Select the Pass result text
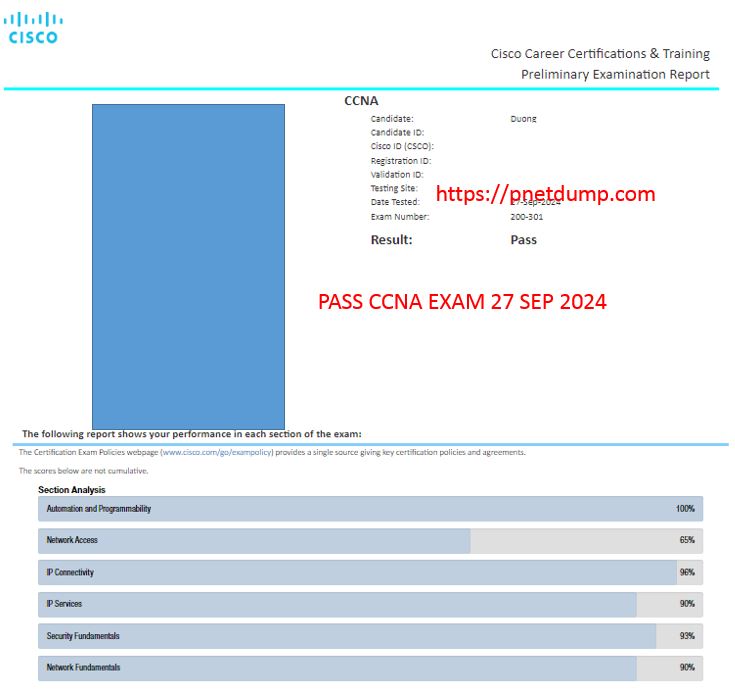735x689 pixels. (523, 240)
